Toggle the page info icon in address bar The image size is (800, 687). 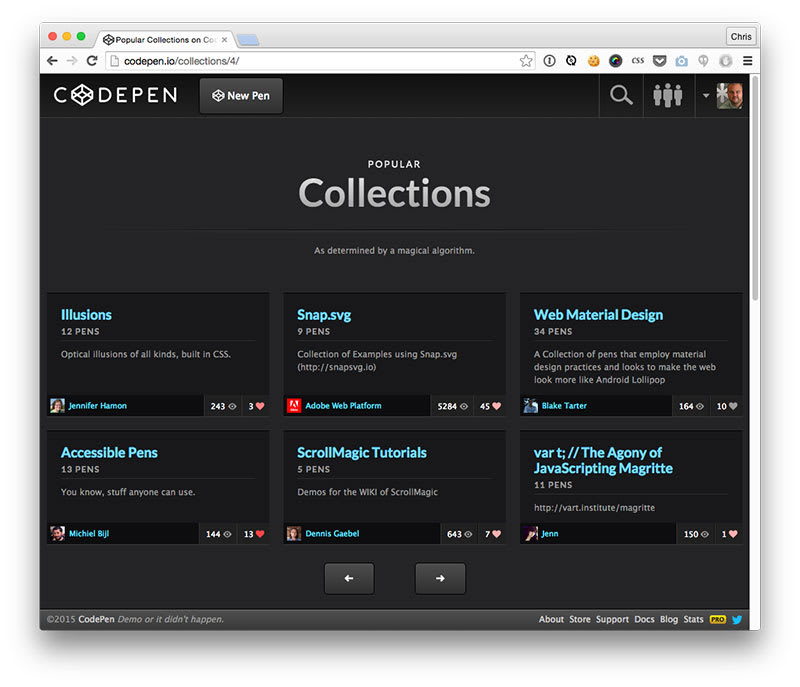[549, 60]
